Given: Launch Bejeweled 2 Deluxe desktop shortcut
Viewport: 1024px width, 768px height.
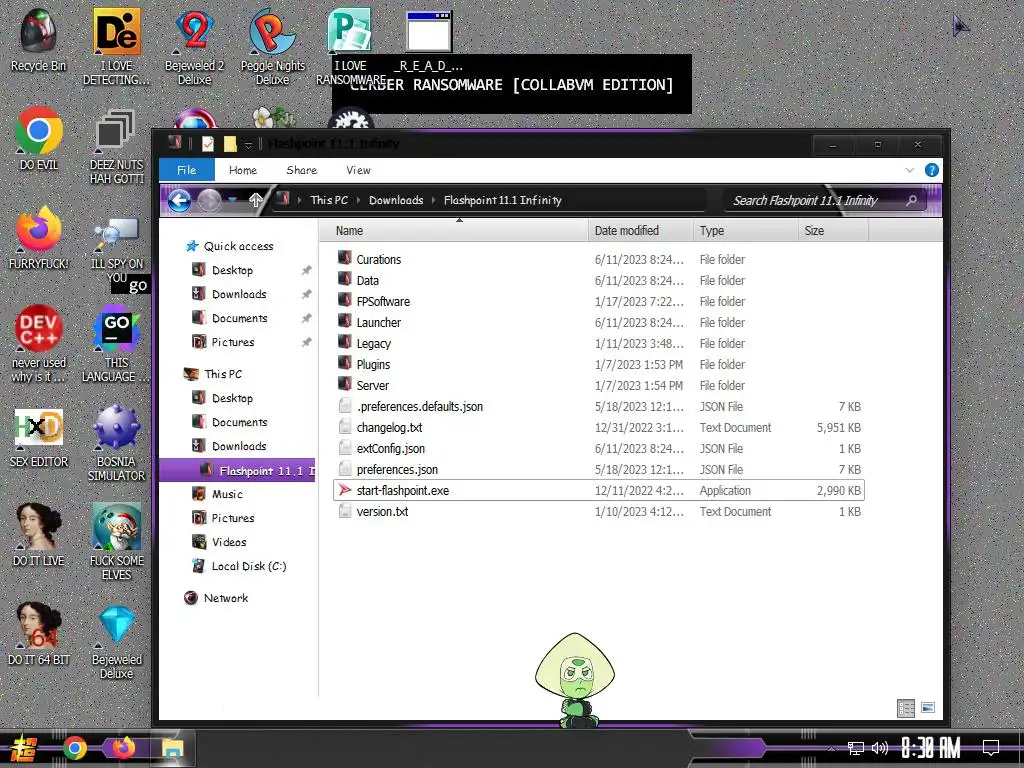Looking at the screenshot, I should tap(194, 46).
